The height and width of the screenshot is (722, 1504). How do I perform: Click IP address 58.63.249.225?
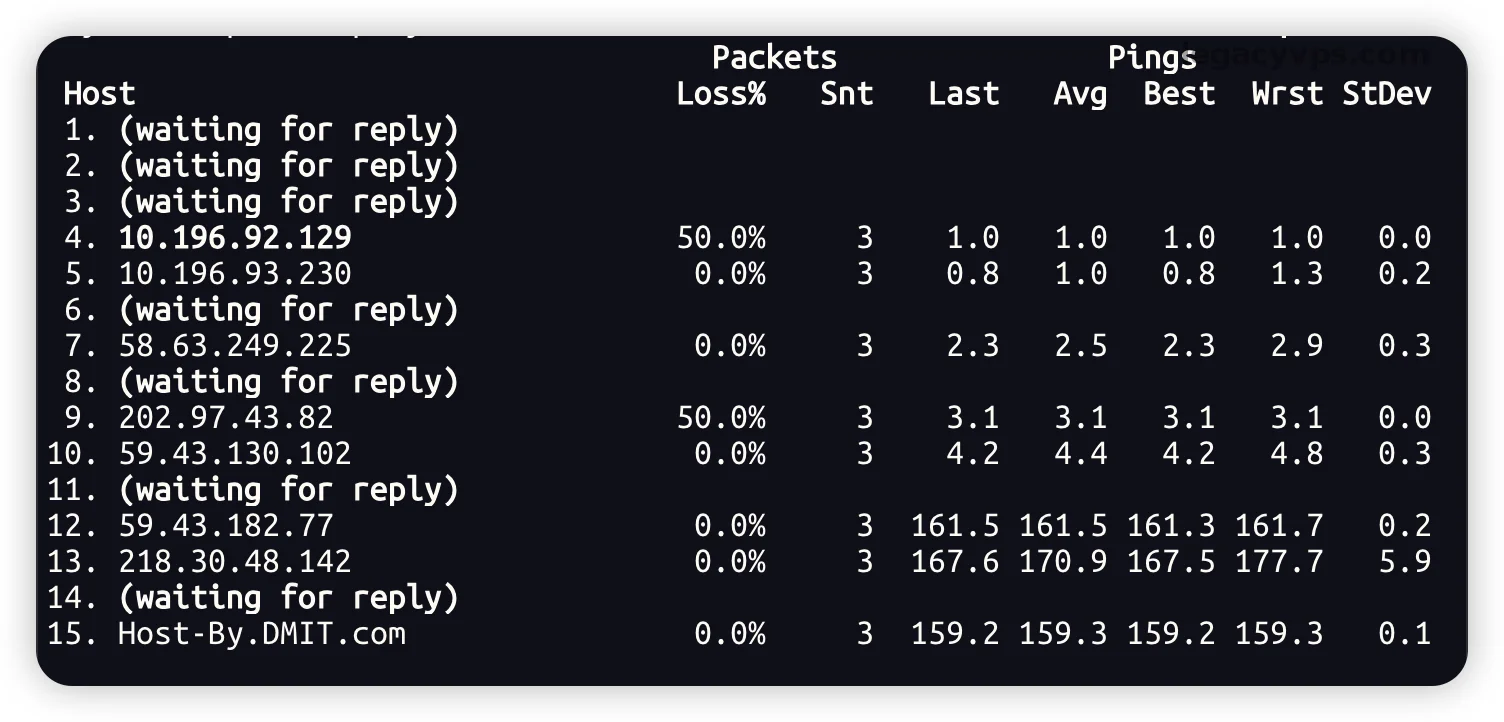click(x=235, y=345)
